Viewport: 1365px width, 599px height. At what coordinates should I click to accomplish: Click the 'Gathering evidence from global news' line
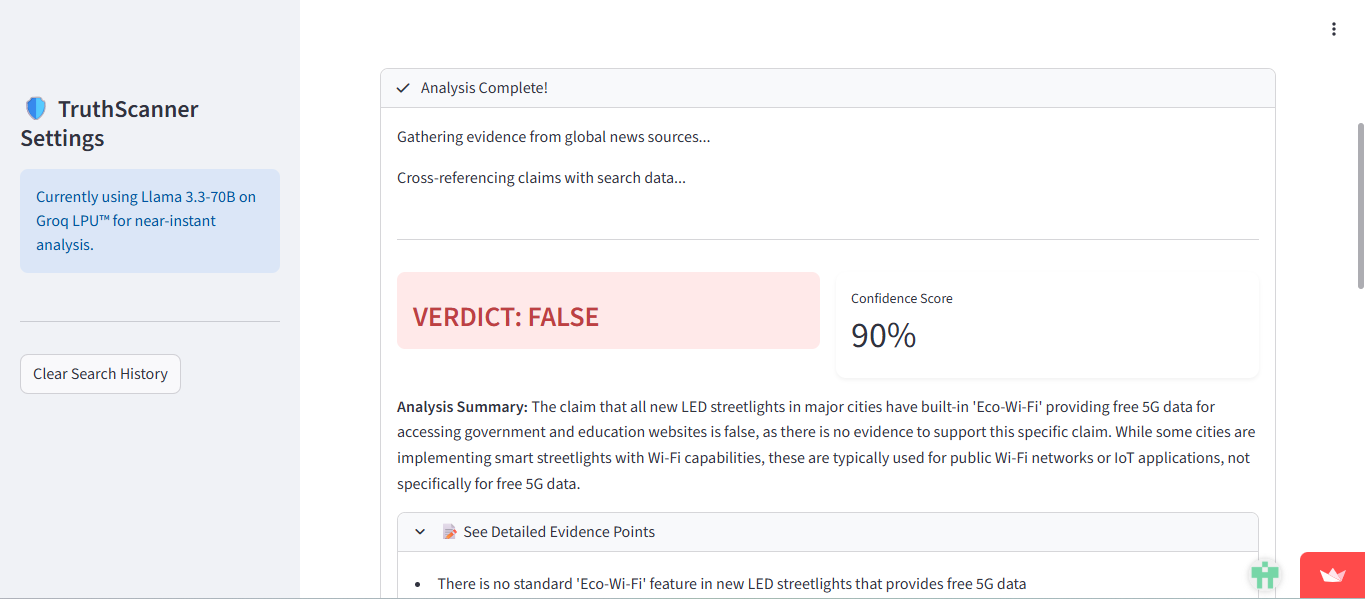point(553,137)
